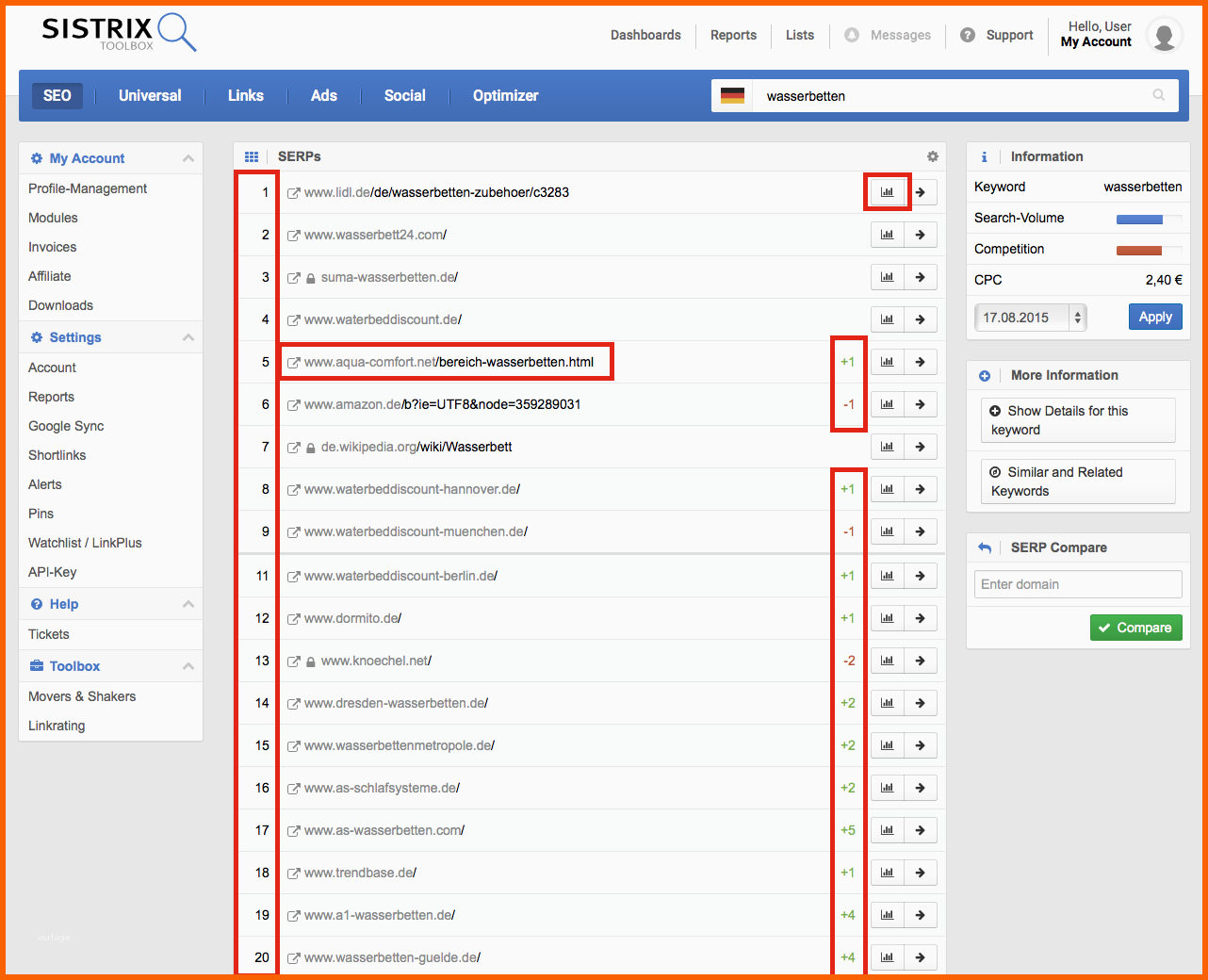1208x980 pixels.
Task: Switch to the Ads tab
Action: pos(324,95)
